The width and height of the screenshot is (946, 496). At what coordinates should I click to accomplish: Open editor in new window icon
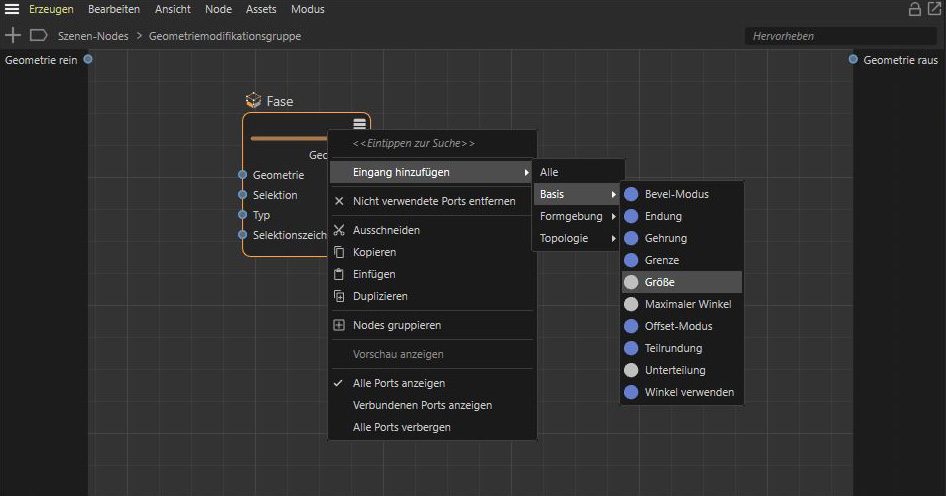(934, 9)
